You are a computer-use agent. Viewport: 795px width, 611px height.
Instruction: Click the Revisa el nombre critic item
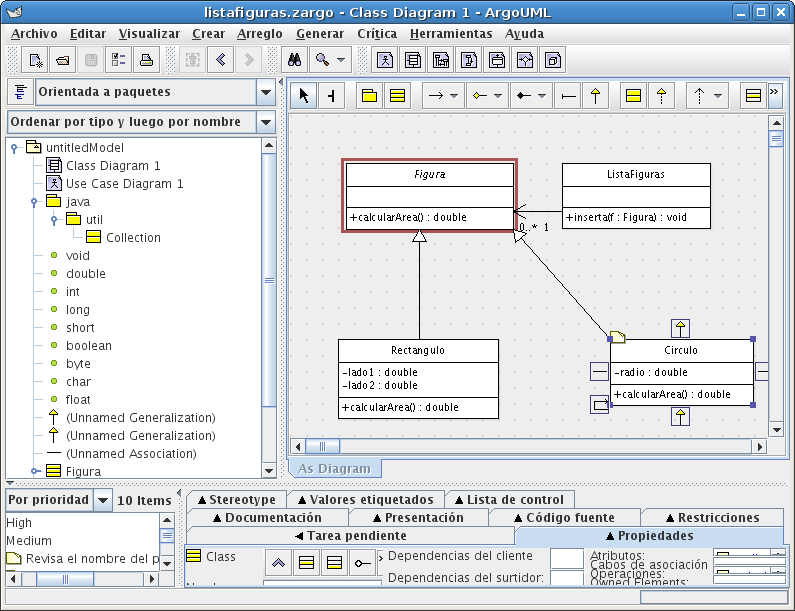coord(83,559)
